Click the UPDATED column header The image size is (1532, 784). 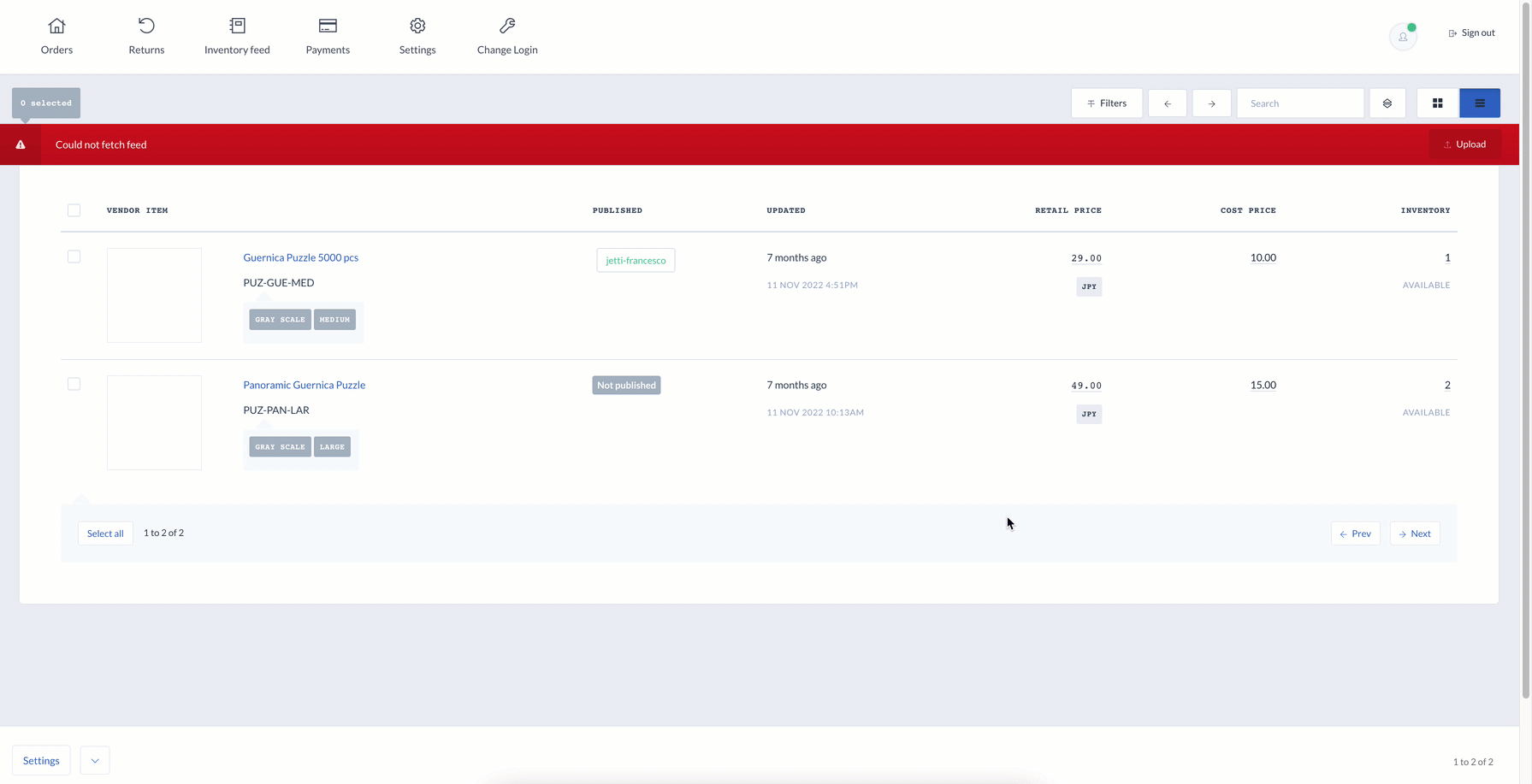pos(786,210)
